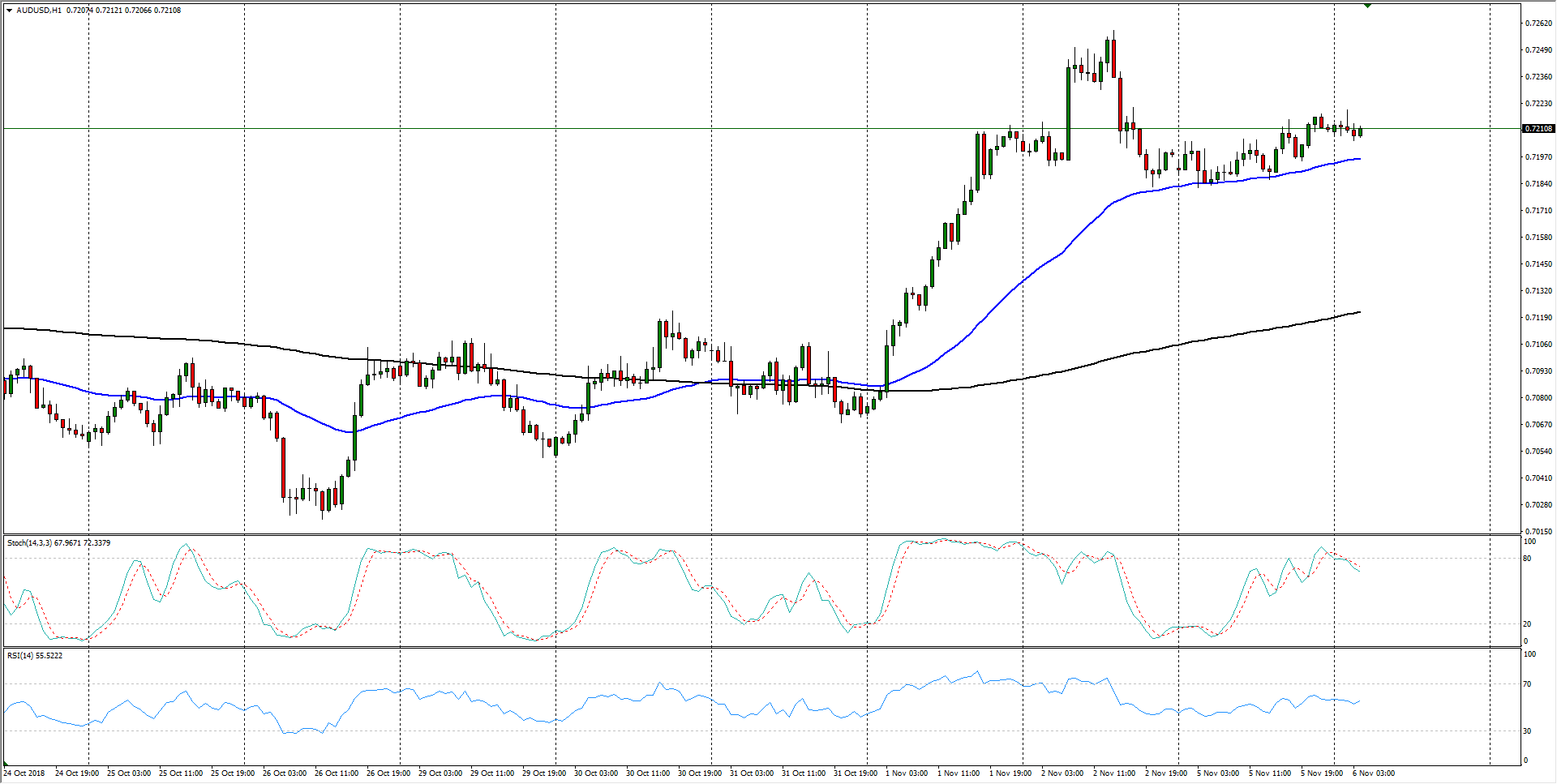Select the current price label 0.72108

click(x=1538, y=129)
